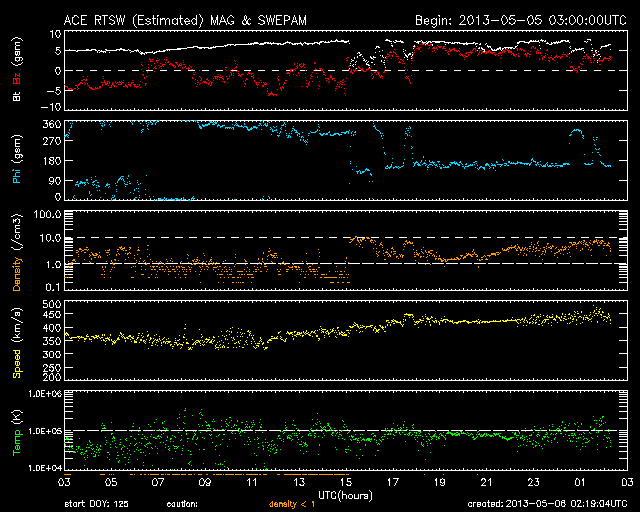The height and width of the screenshot is (512, 640).
Task: Click the plot title 'ACE RTSW (Estimated) MAG & SWEPAM'
Action: pyautogui.click(x=185, y=20)
